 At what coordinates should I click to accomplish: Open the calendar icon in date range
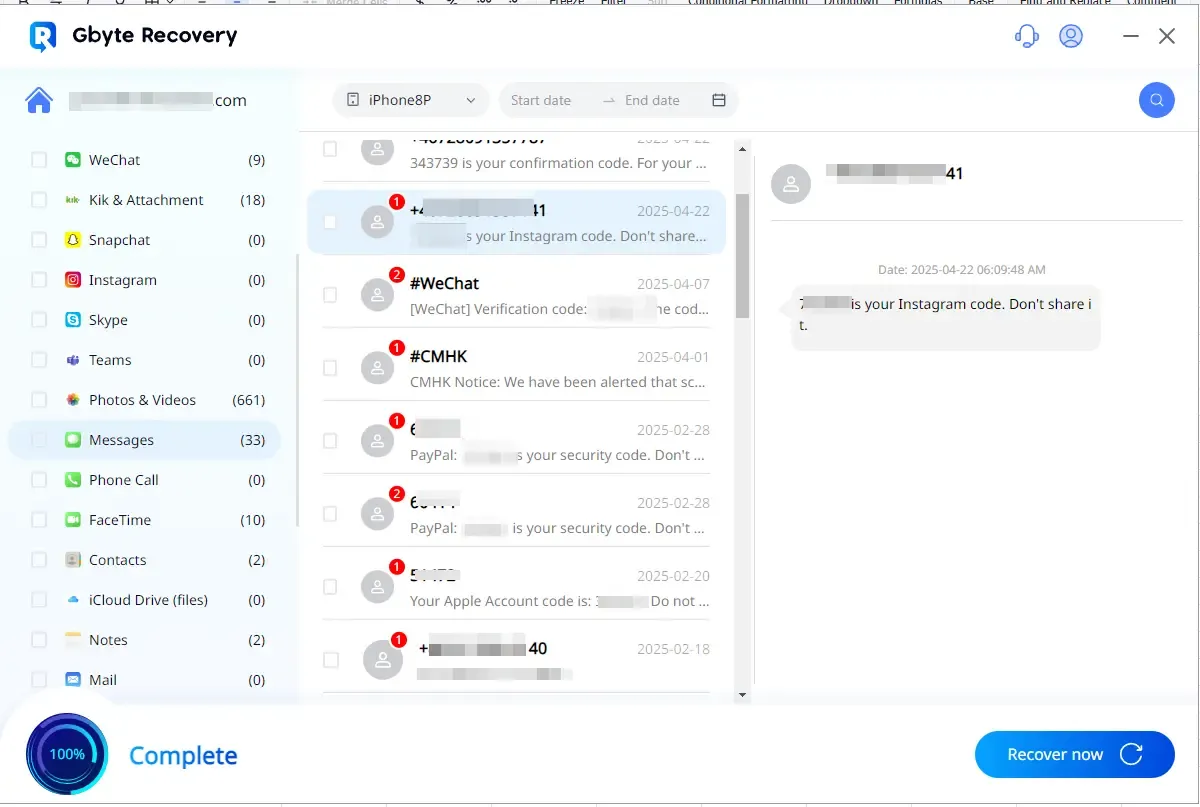[718, 100]
